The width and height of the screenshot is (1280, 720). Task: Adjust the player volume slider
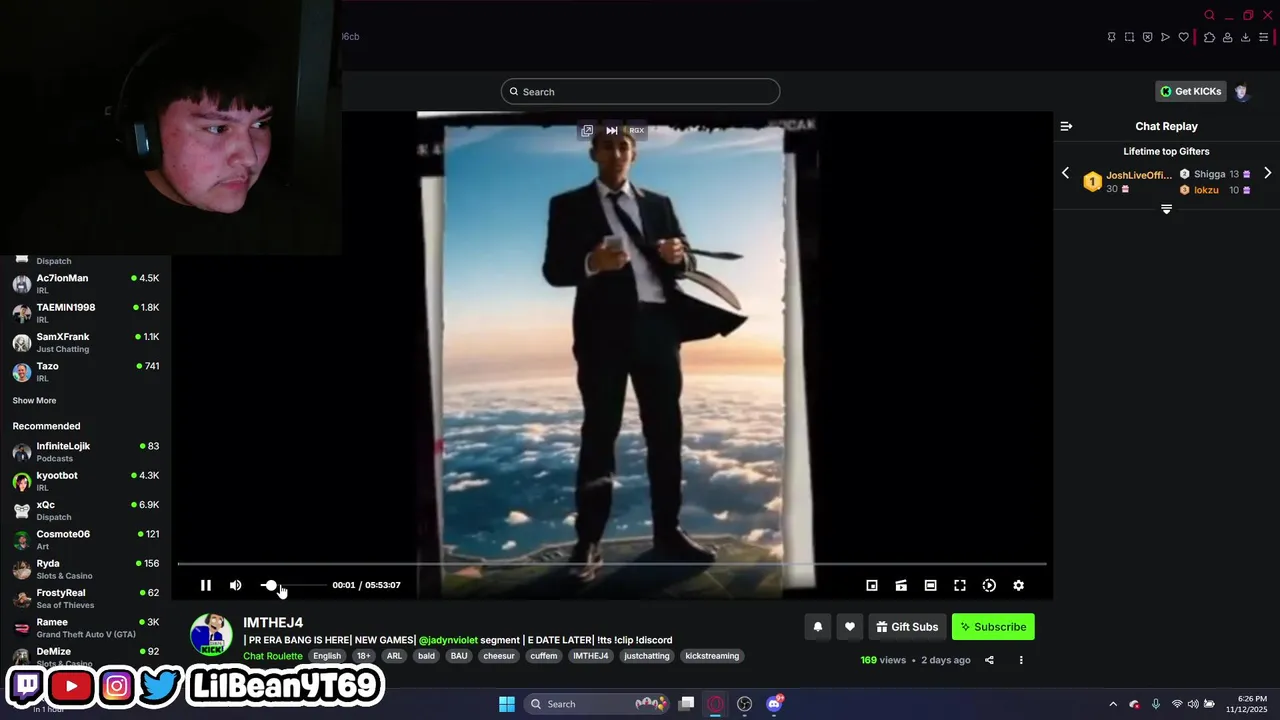pos(293,585)
